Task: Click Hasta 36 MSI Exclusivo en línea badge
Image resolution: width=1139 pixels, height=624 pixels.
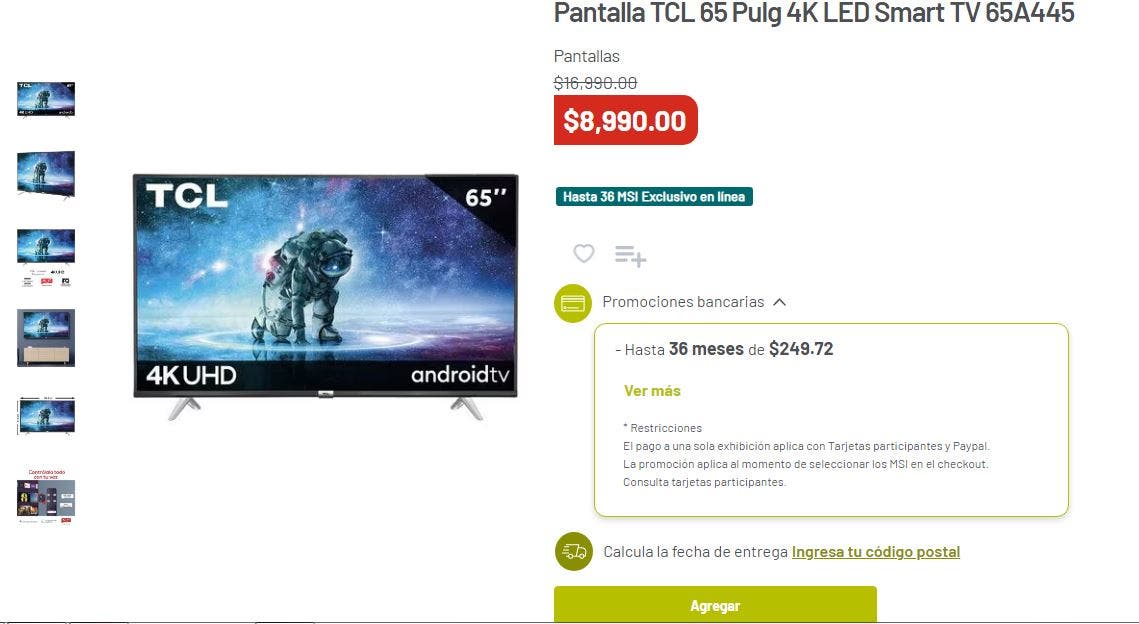Action: [x=654, y=197]
